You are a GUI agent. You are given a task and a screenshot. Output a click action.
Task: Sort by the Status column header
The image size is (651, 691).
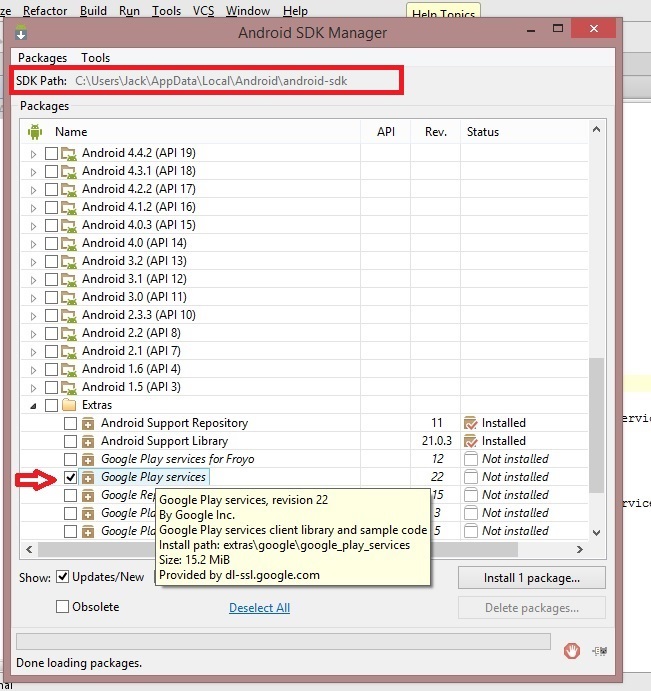524,132
